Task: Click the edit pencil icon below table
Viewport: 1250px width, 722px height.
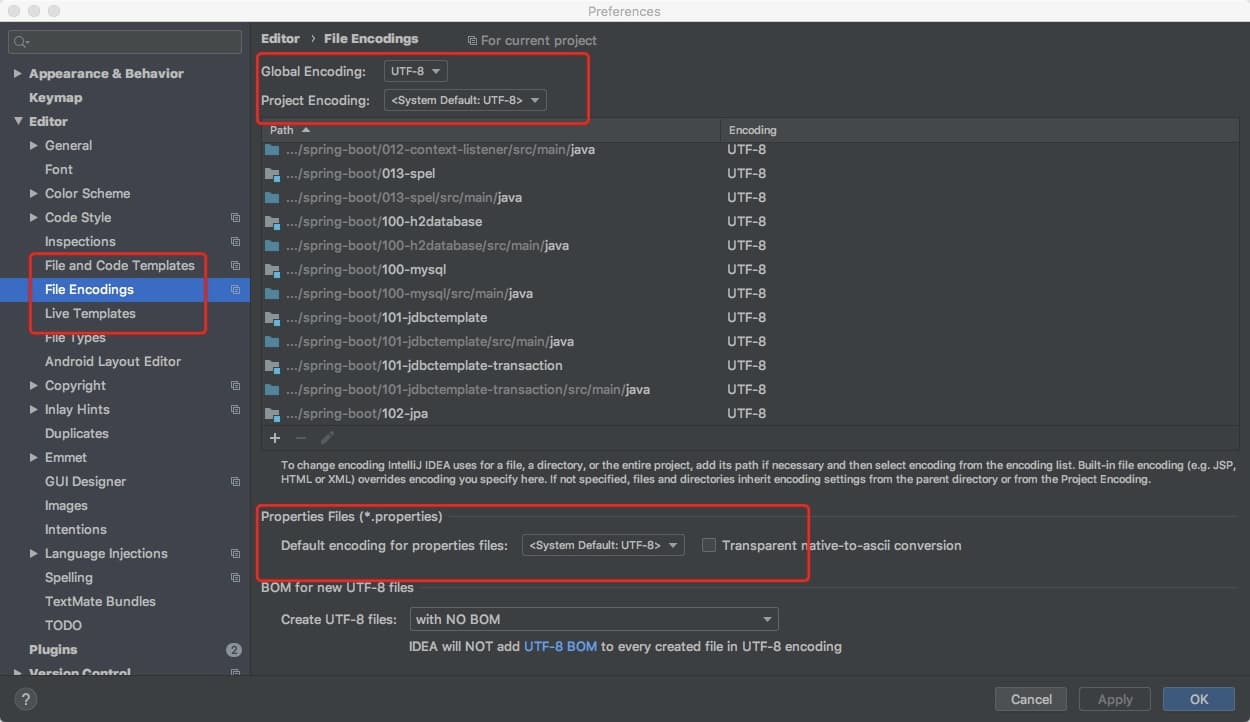Action: point(327,438)
